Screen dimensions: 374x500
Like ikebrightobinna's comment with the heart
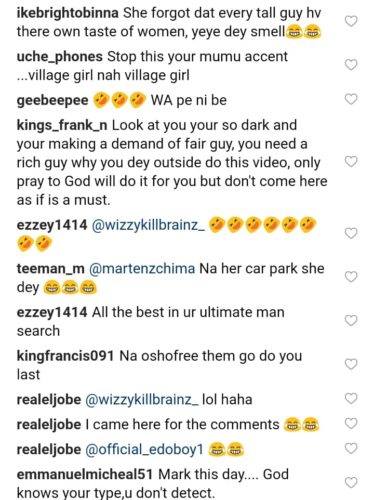point(351,21)
